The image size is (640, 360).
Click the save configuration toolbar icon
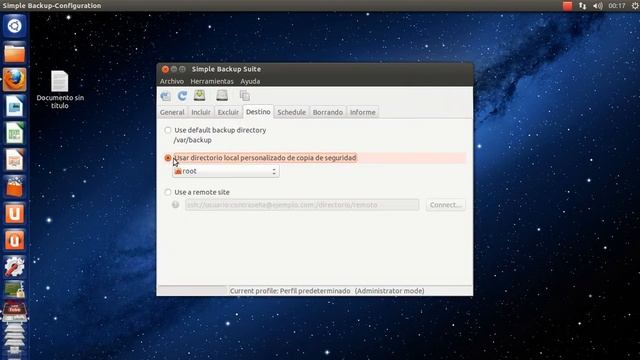coord(165,96)
